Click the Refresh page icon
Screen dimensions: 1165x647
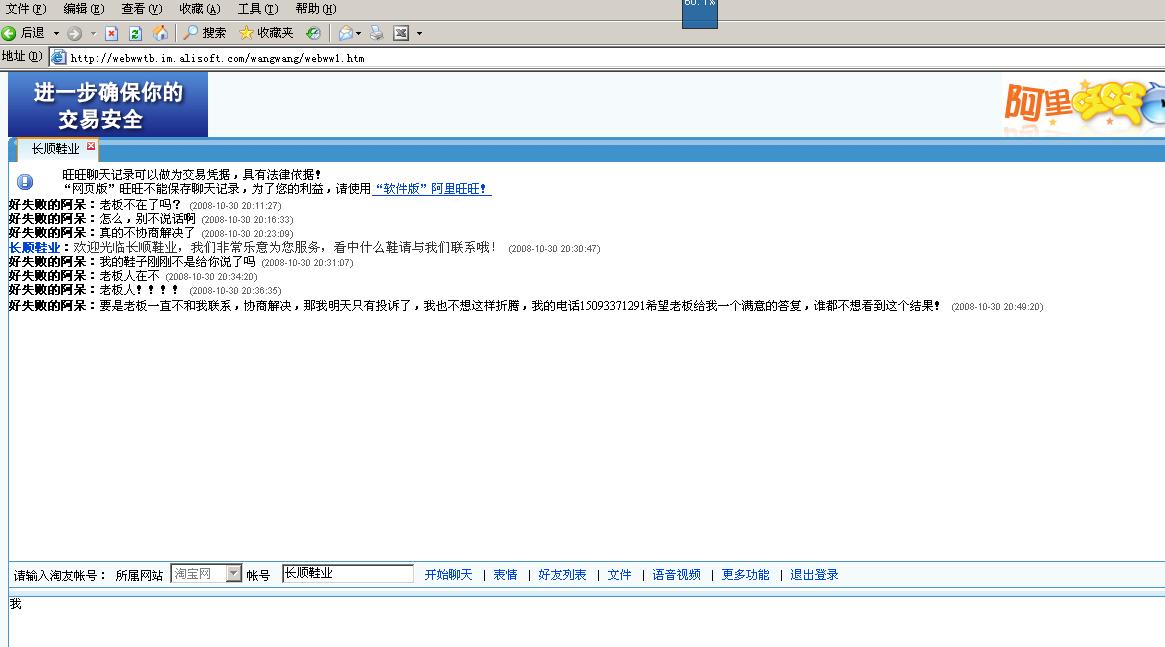coord(135,33)
